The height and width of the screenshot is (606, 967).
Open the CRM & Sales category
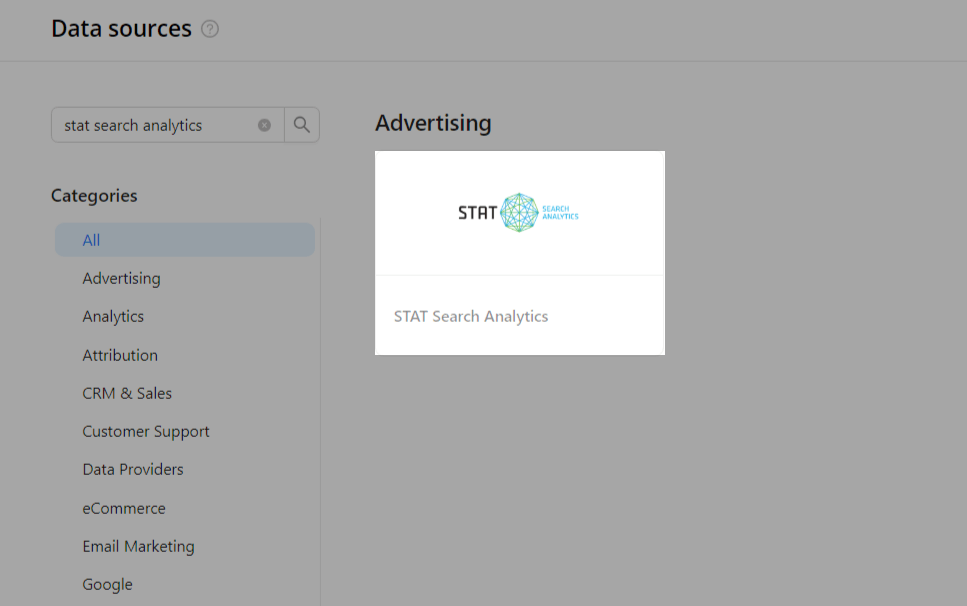coord(127,393)
